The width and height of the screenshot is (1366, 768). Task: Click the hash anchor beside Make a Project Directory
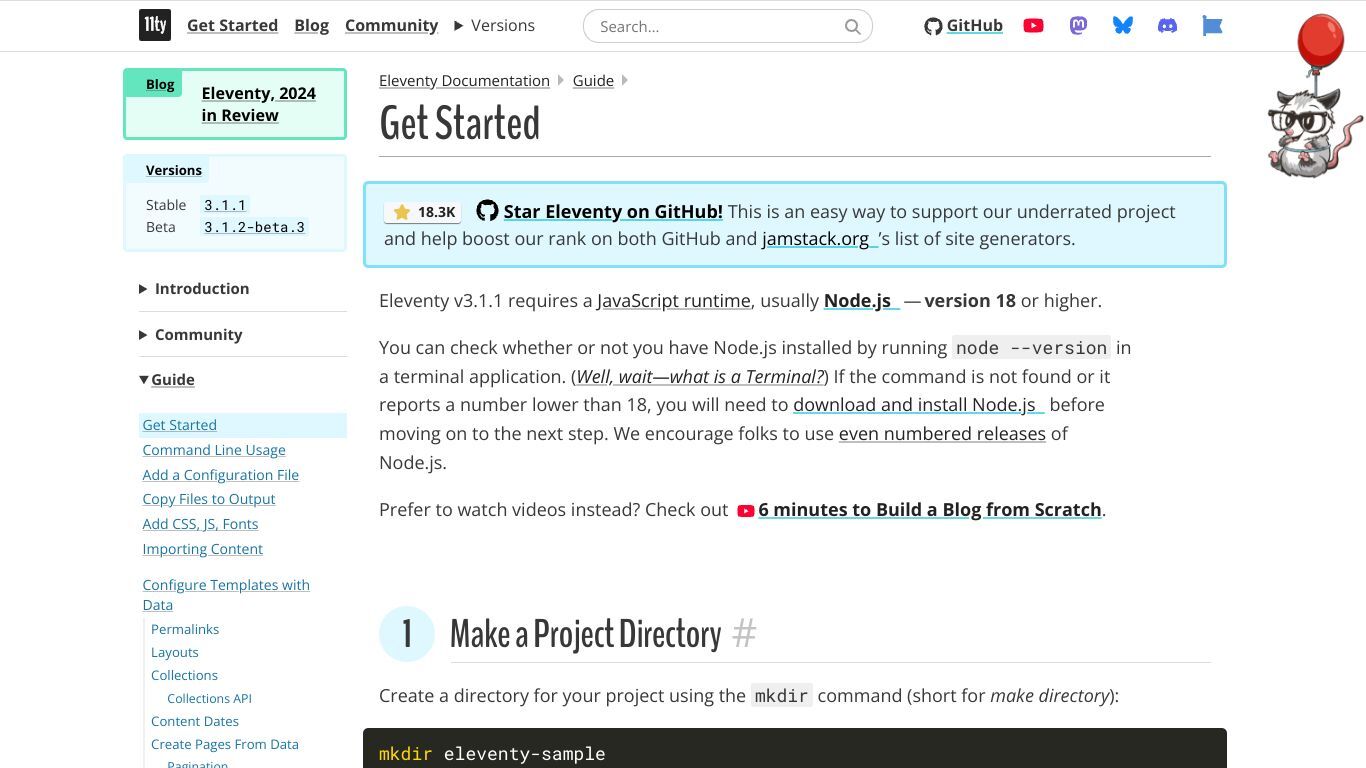[744, 634]
